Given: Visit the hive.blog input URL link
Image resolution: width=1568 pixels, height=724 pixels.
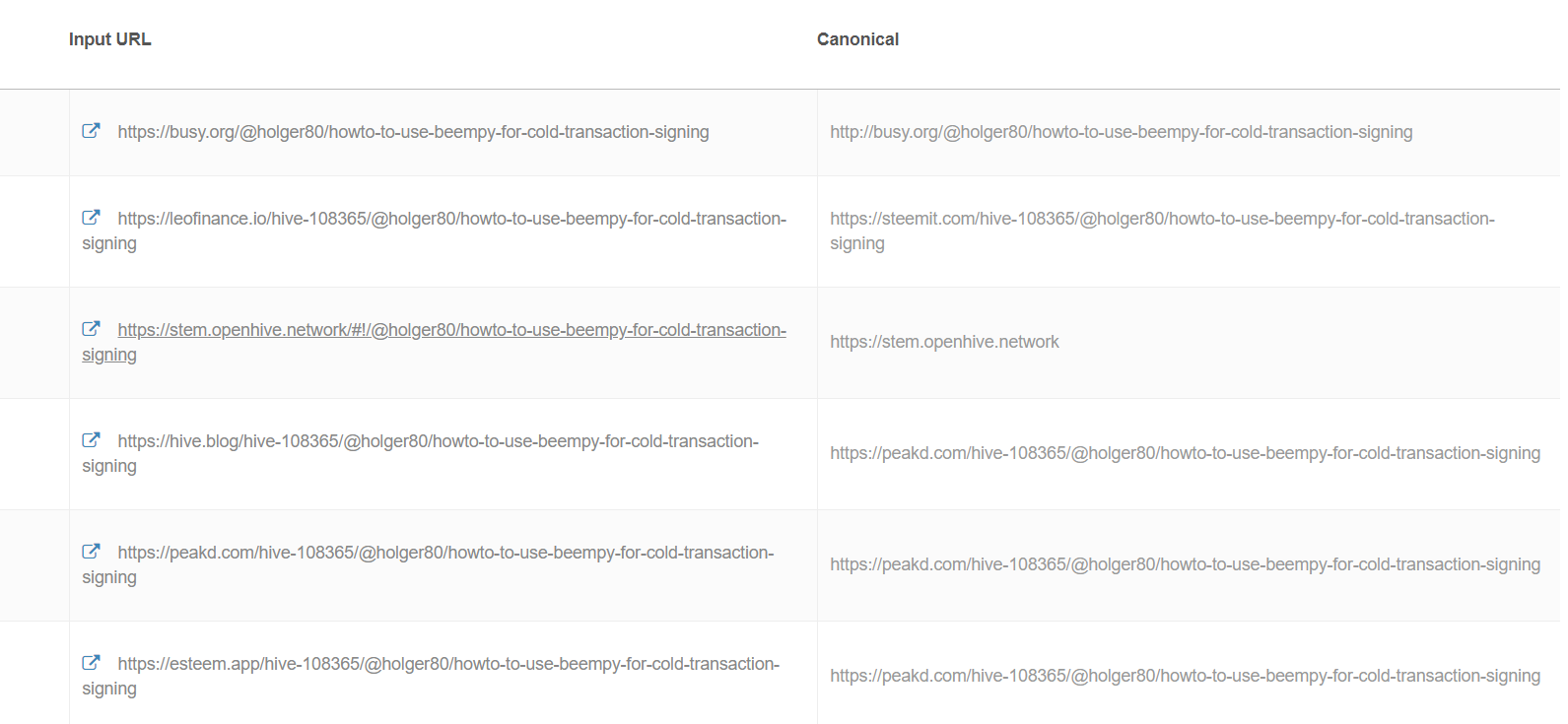Looking at the screenshot, I should click(420, 453).
